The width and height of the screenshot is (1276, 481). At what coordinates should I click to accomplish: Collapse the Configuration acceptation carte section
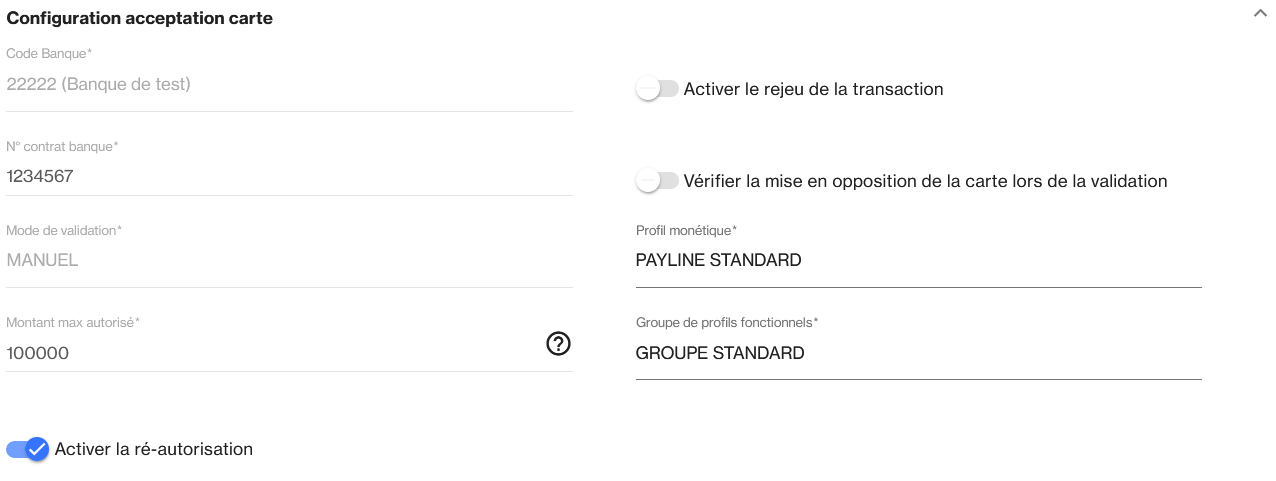click(x=1259, y=15)
